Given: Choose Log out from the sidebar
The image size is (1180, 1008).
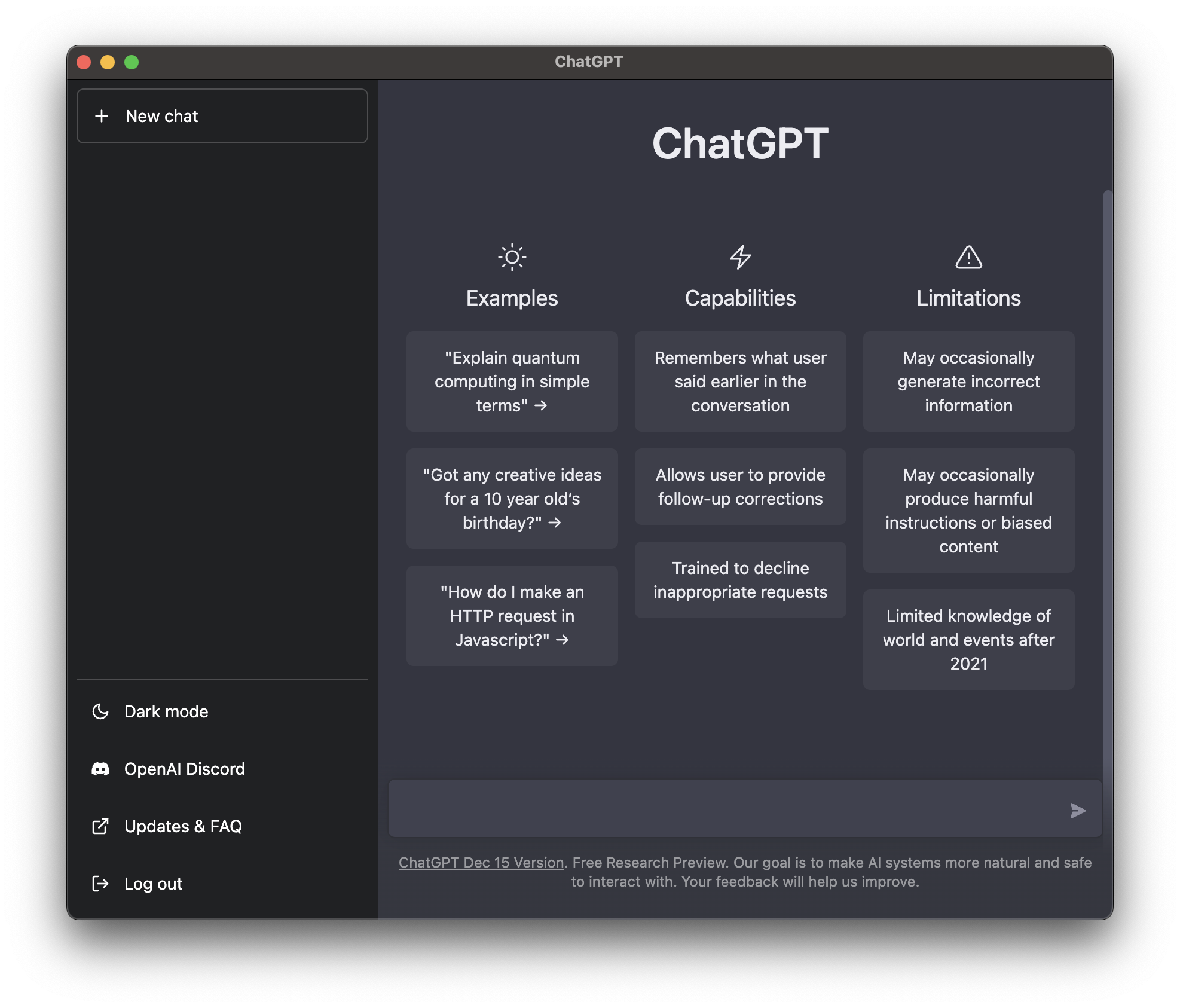Looking at the screenshot, I should click(153, 884).
